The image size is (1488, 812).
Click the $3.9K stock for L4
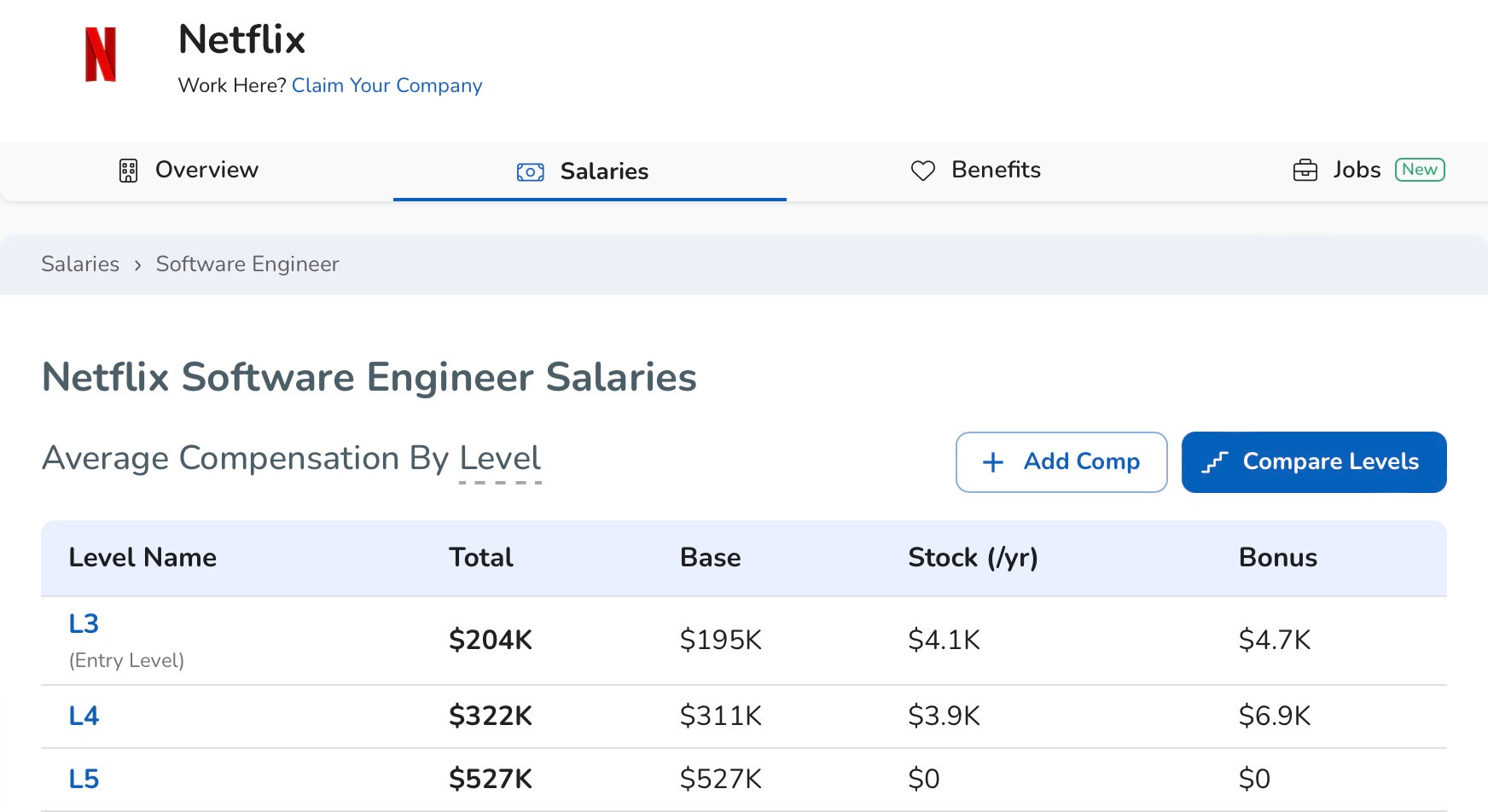pos(945,716)
